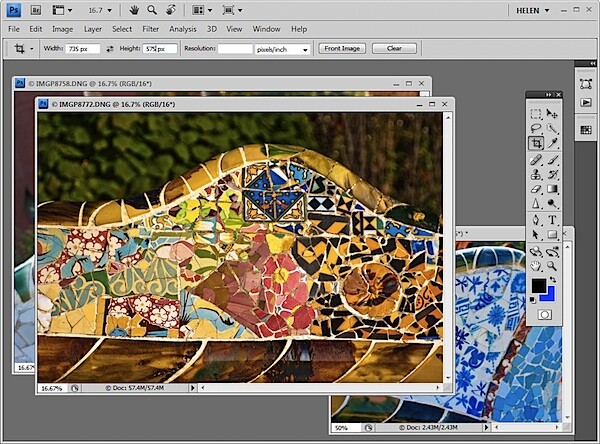Swap width and height values
The height and width of the screenshot is (444, 600).
pos(110,49)
